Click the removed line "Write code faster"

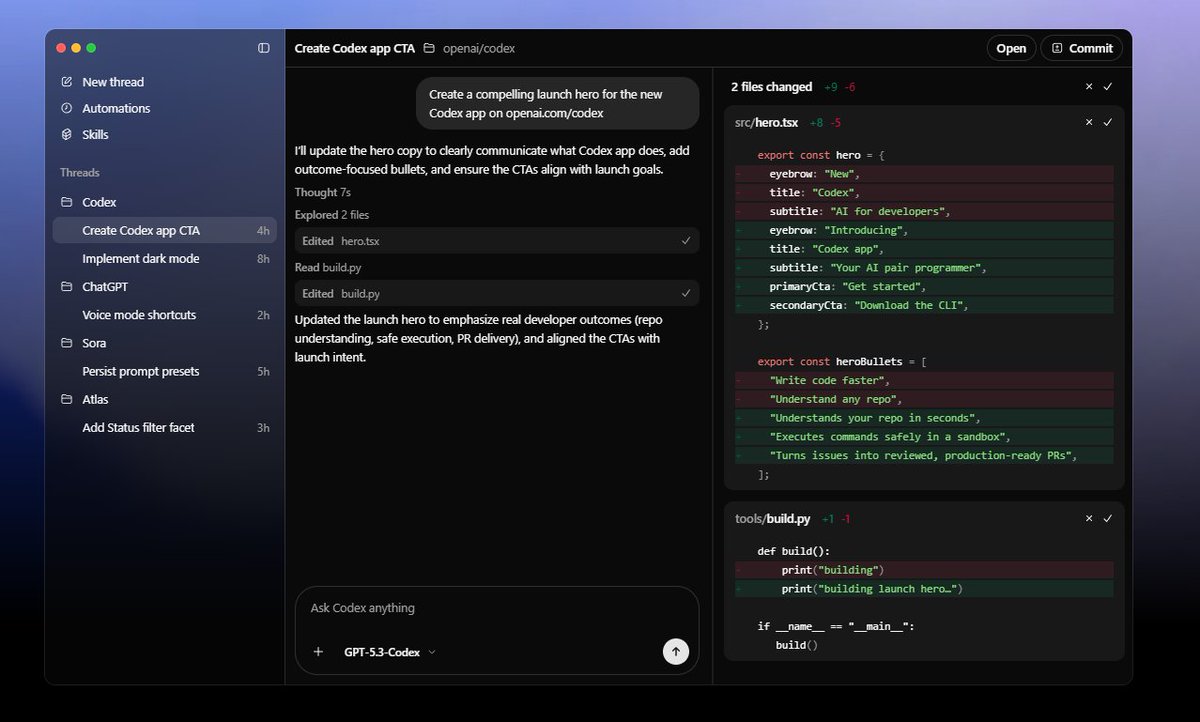point(924,380)
